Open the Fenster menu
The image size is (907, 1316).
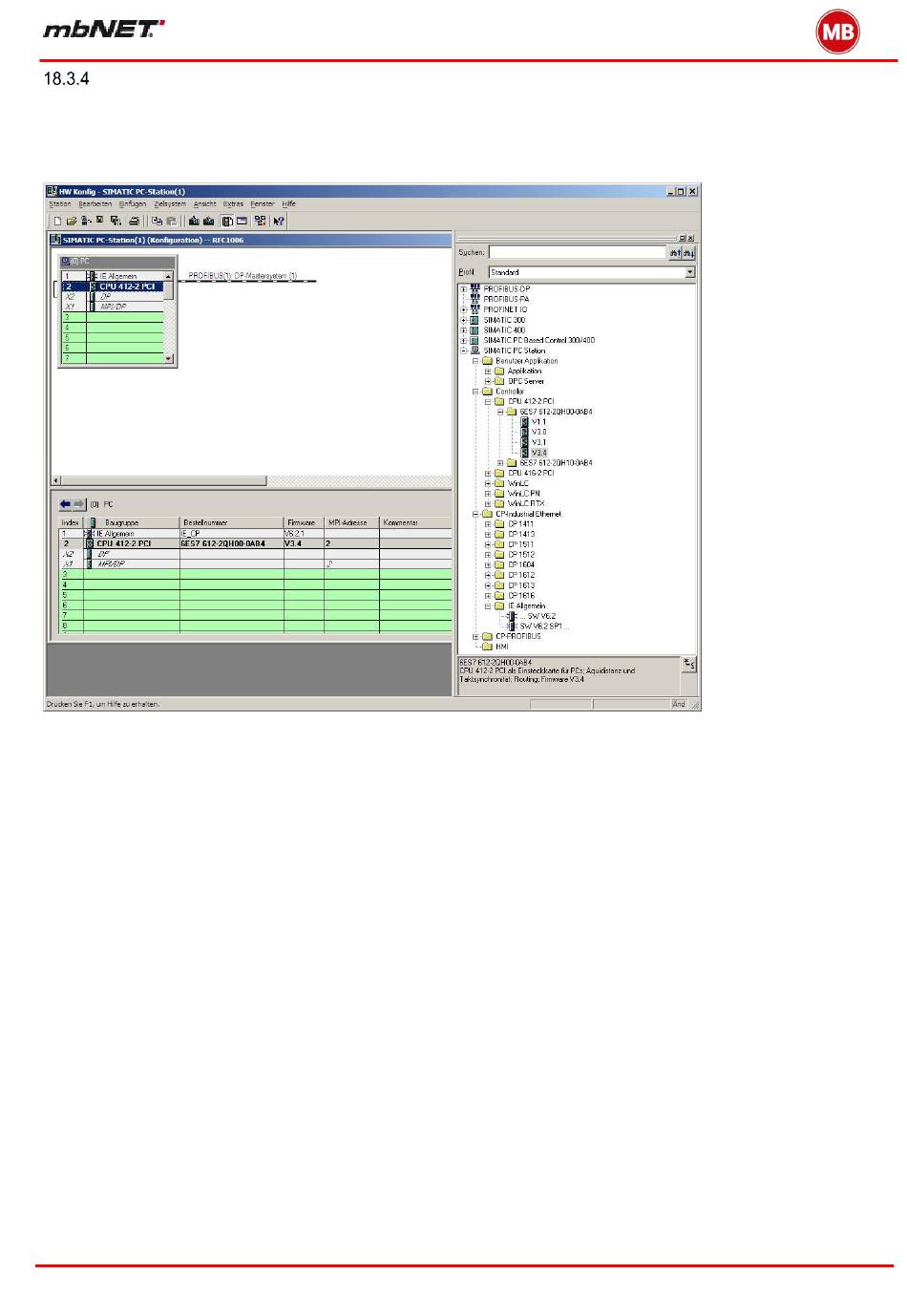pyautogui.click(x=263, y=204)
